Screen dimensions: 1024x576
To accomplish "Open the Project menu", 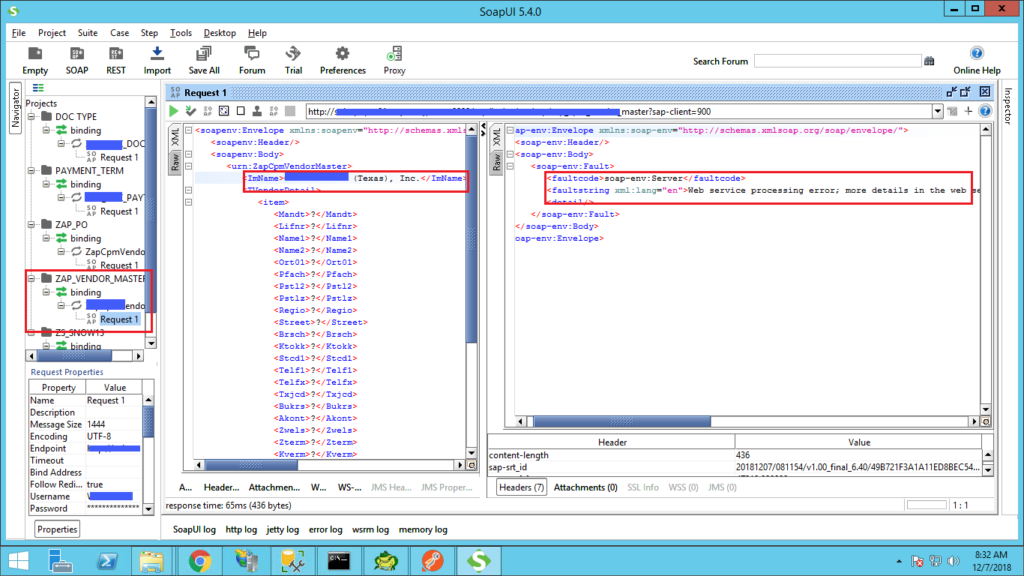I will 52,33.
